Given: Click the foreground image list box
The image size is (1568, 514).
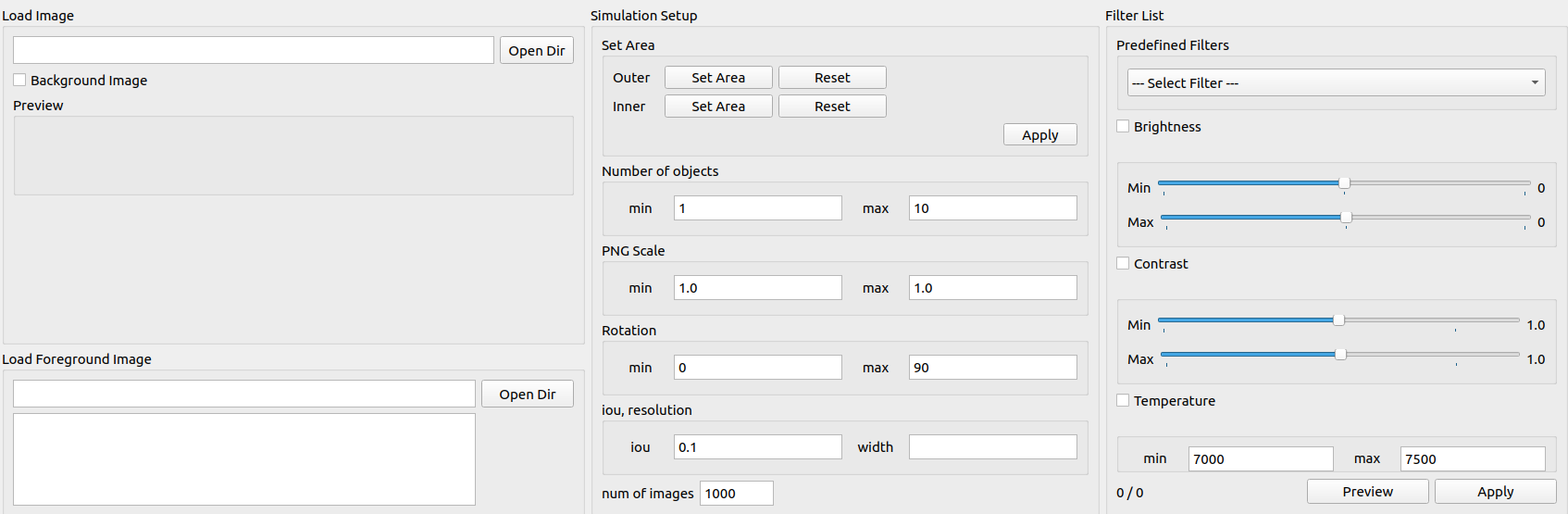Looking at the screenshot, I should click(x=244, y=459).
